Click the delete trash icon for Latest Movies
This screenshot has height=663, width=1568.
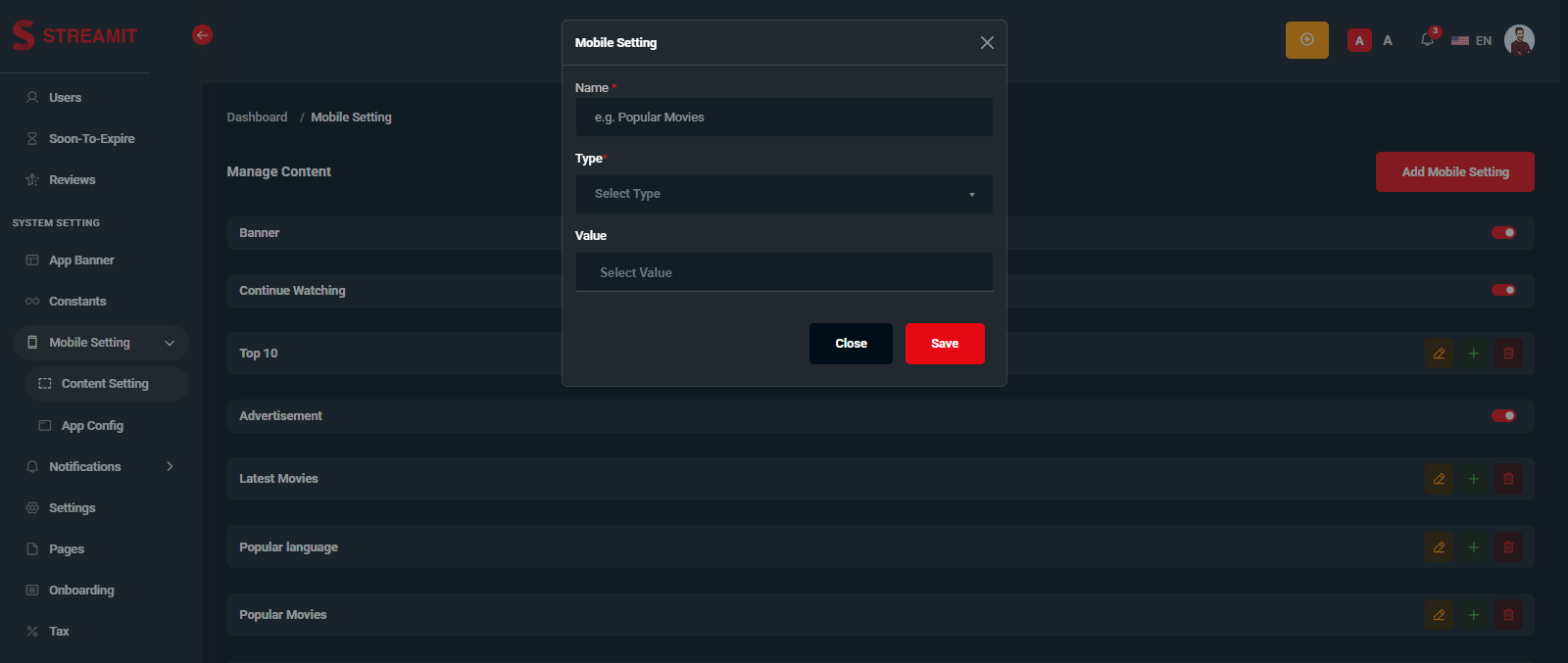click(1508, 479)
